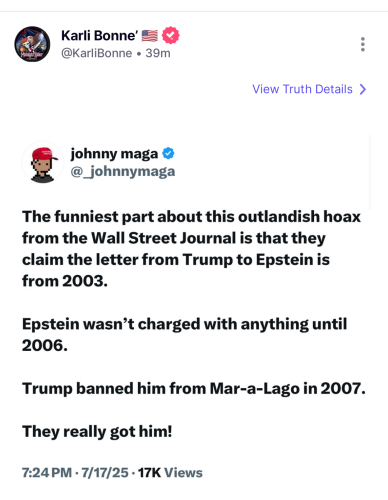Open Karli Bonne' profile avatar
This screenshot has height=500, width=388.
[32, 44]
